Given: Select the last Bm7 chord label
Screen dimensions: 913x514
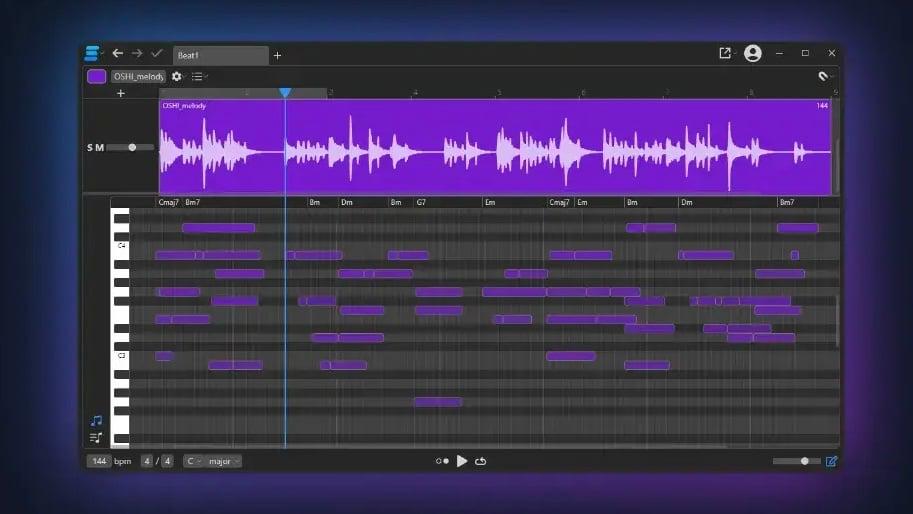Looking at the screenshot, I should coord(787,203).
